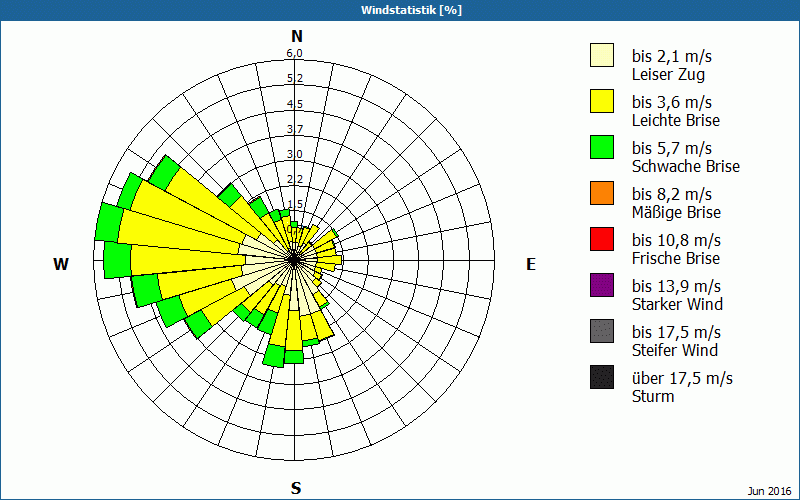Click the orange Mäßige Brise legend swatch
The image size is (800, 500).
coord(602,193)
